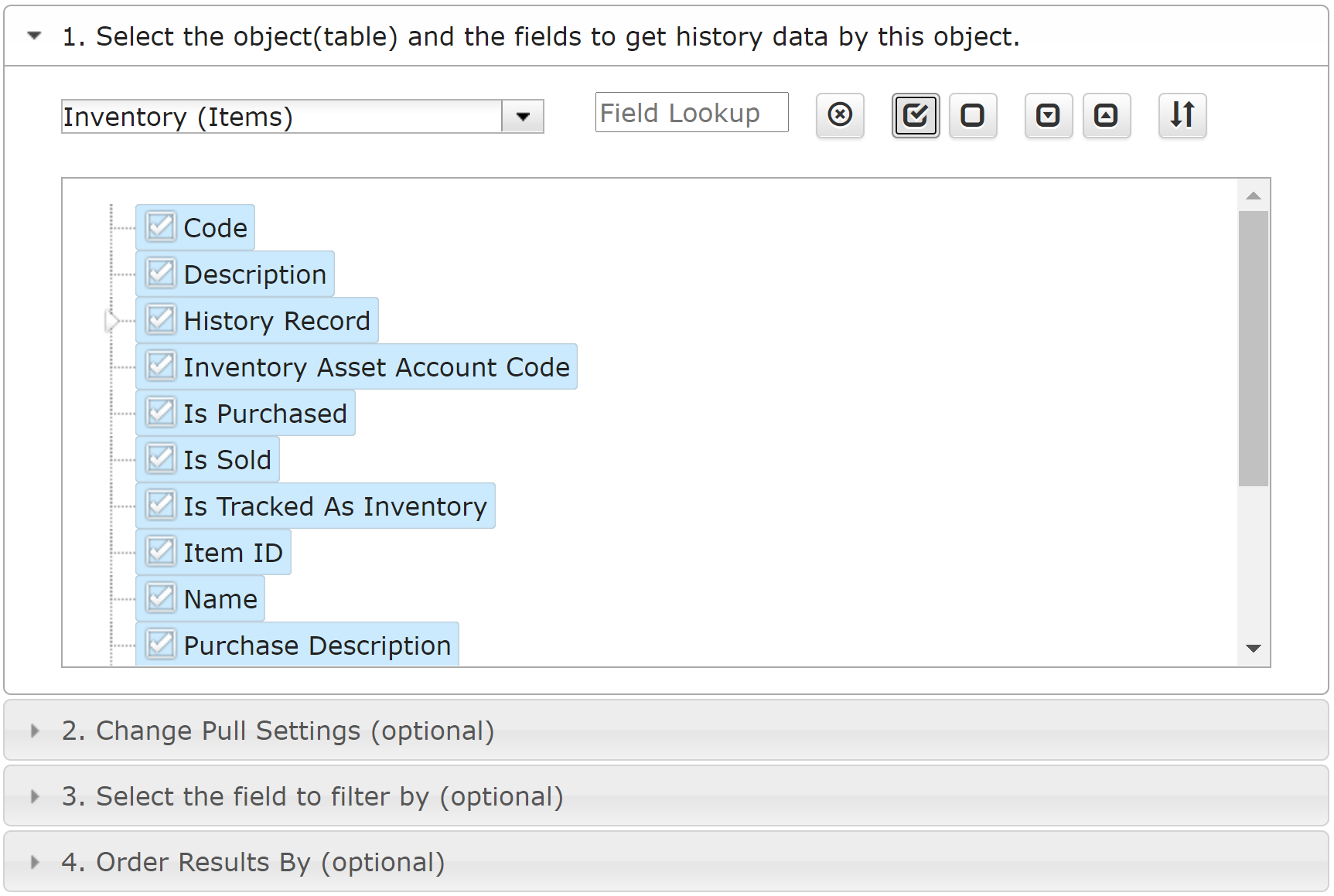This screenshot has height=896, width=1334.
Task: Toggle the Purchase Description checkbox
Action: coord(161,644)
